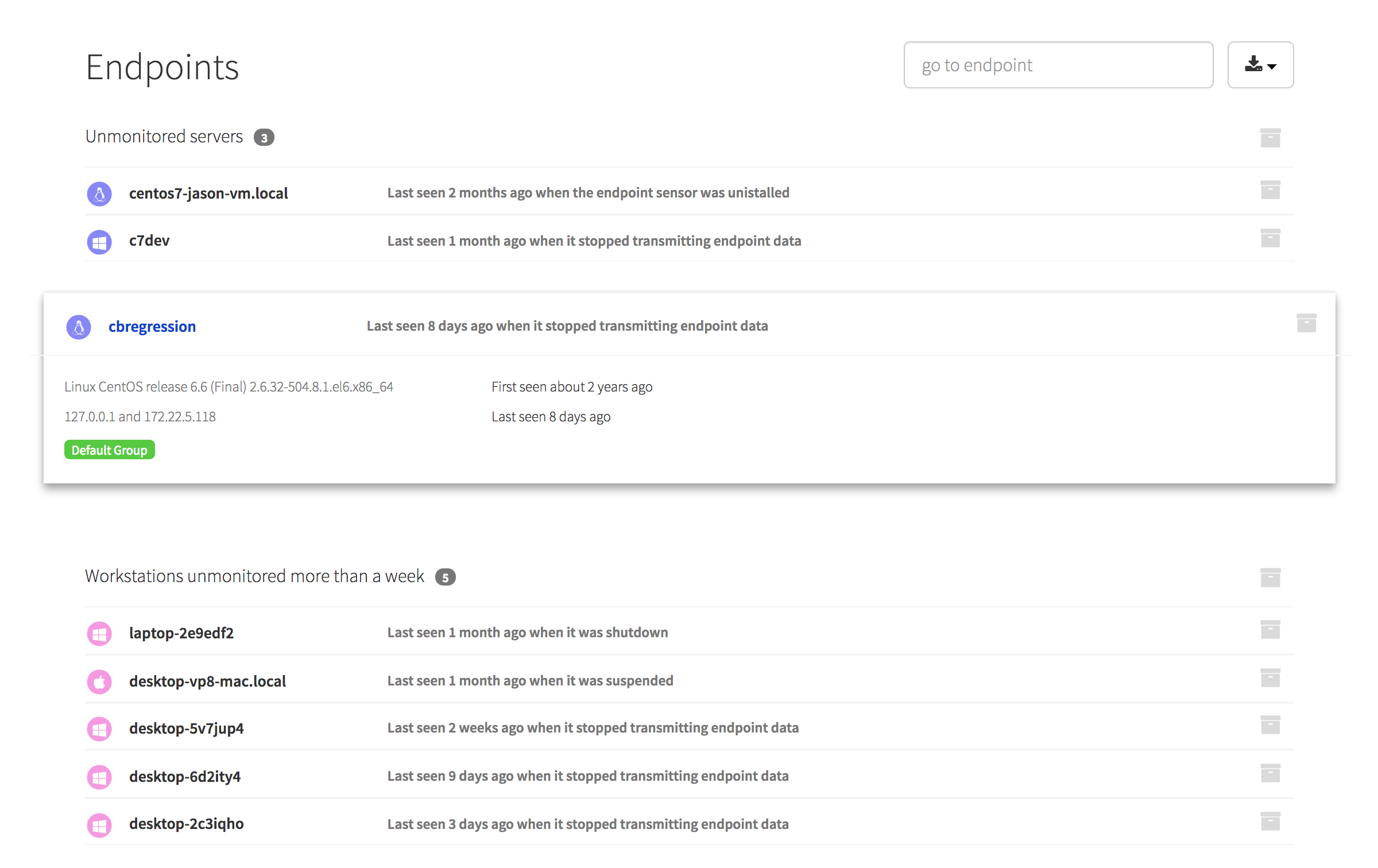Open the download sensor dropdown button
This screenshot has width=1378, height=868.
[1260, 65]
